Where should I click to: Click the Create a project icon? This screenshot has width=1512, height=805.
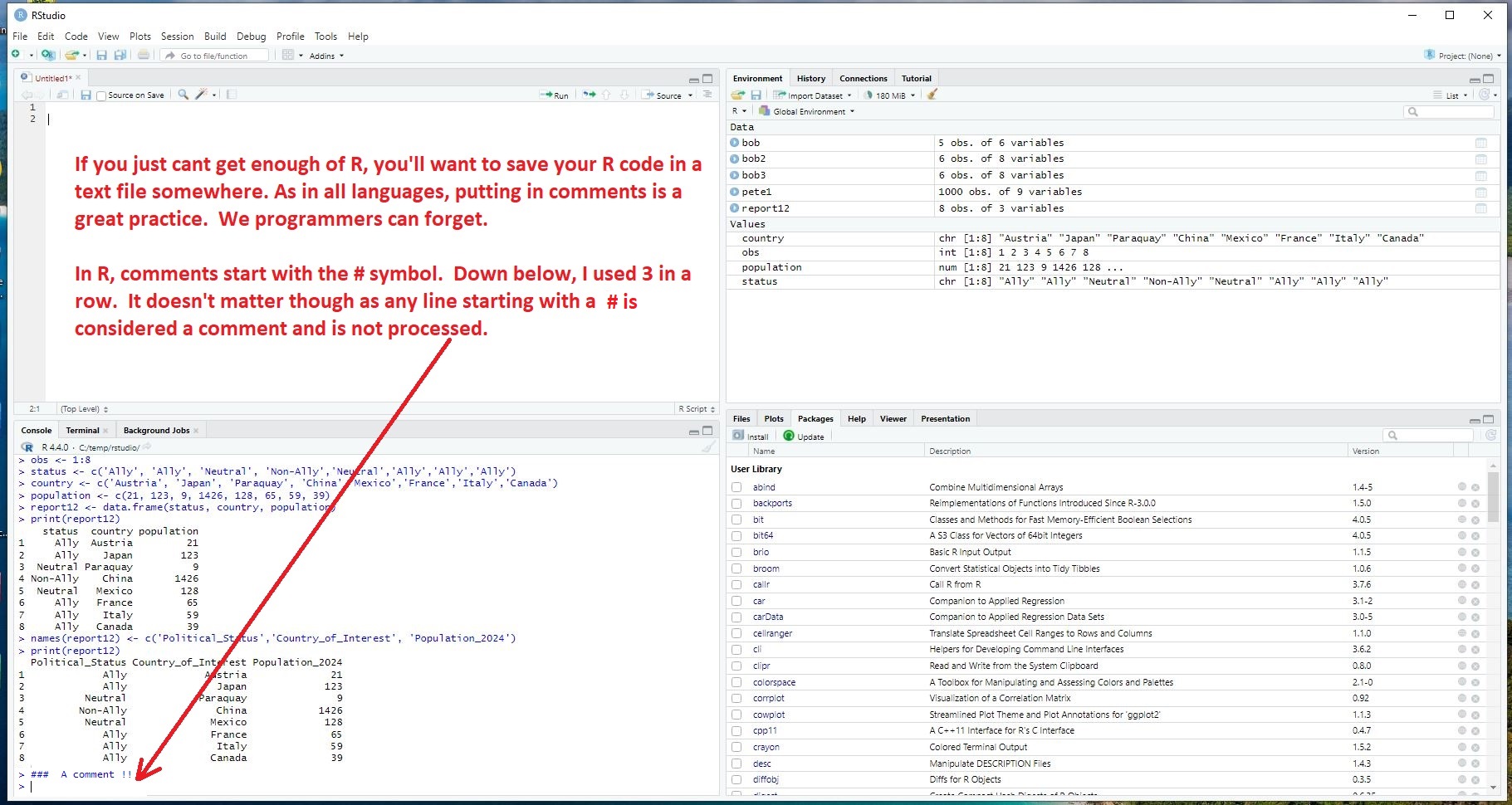click(x=48, y=56)
